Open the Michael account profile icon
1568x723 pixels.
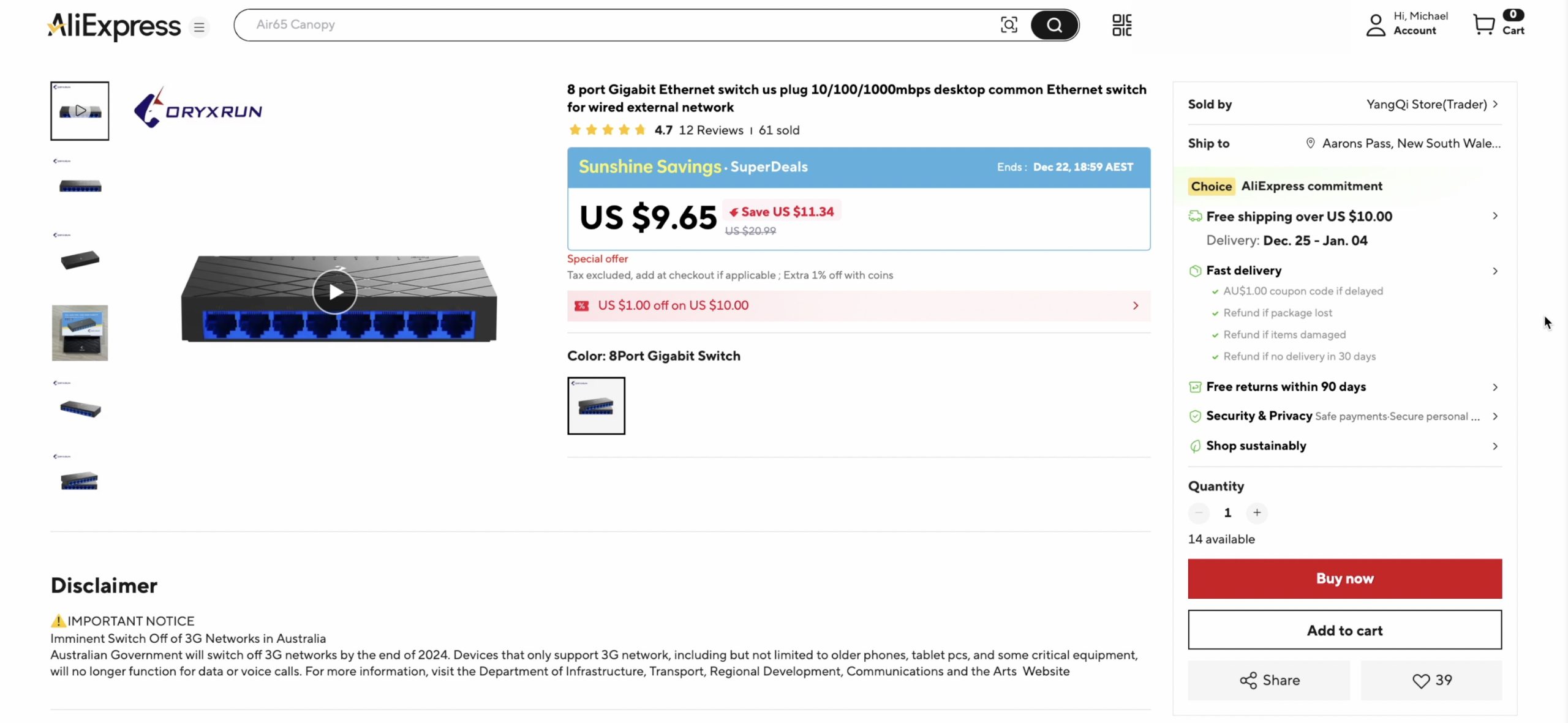click(1376, 25)
